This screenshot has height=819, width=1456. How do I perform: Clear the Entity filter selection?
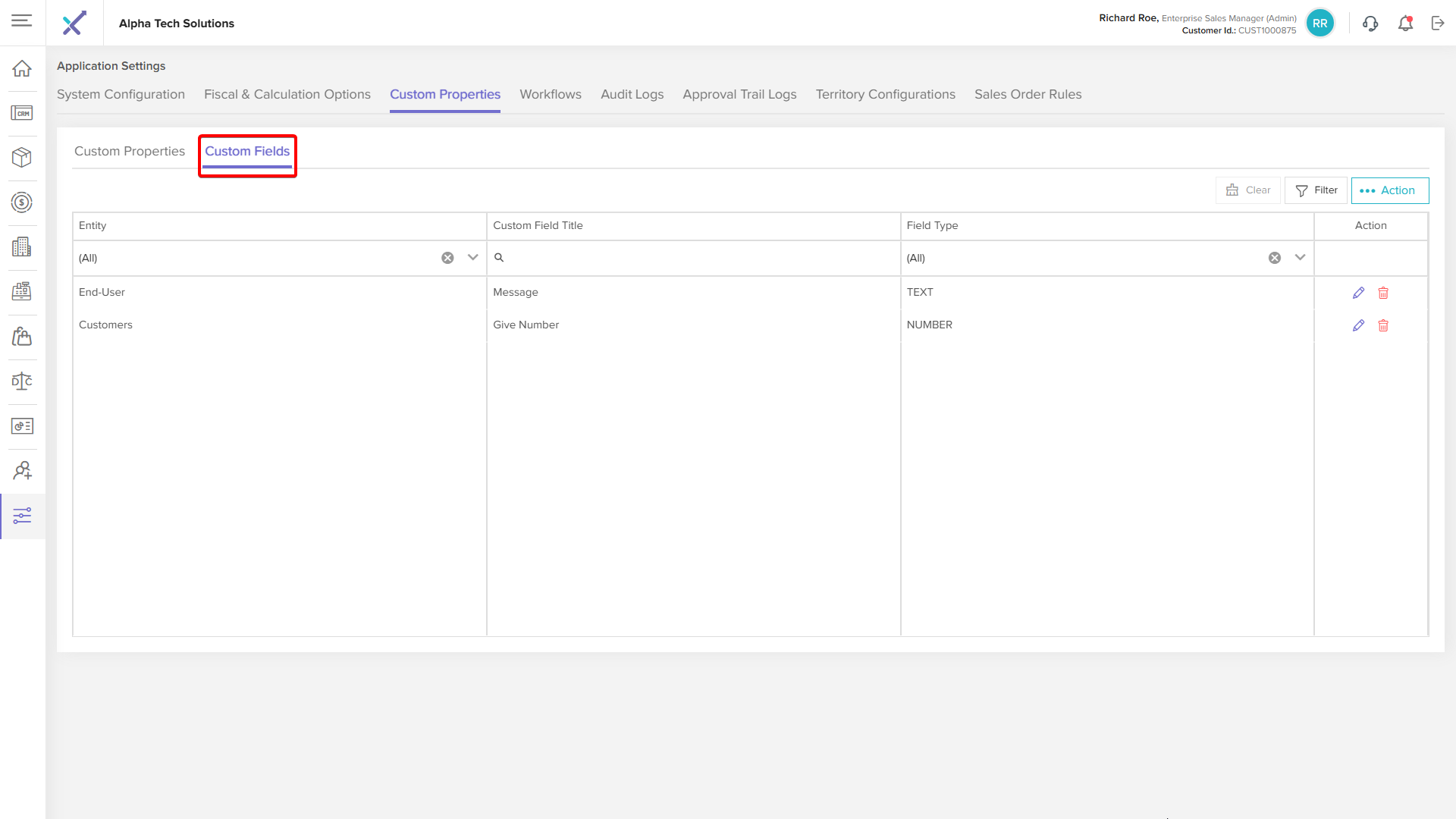[x=447, y=258]
